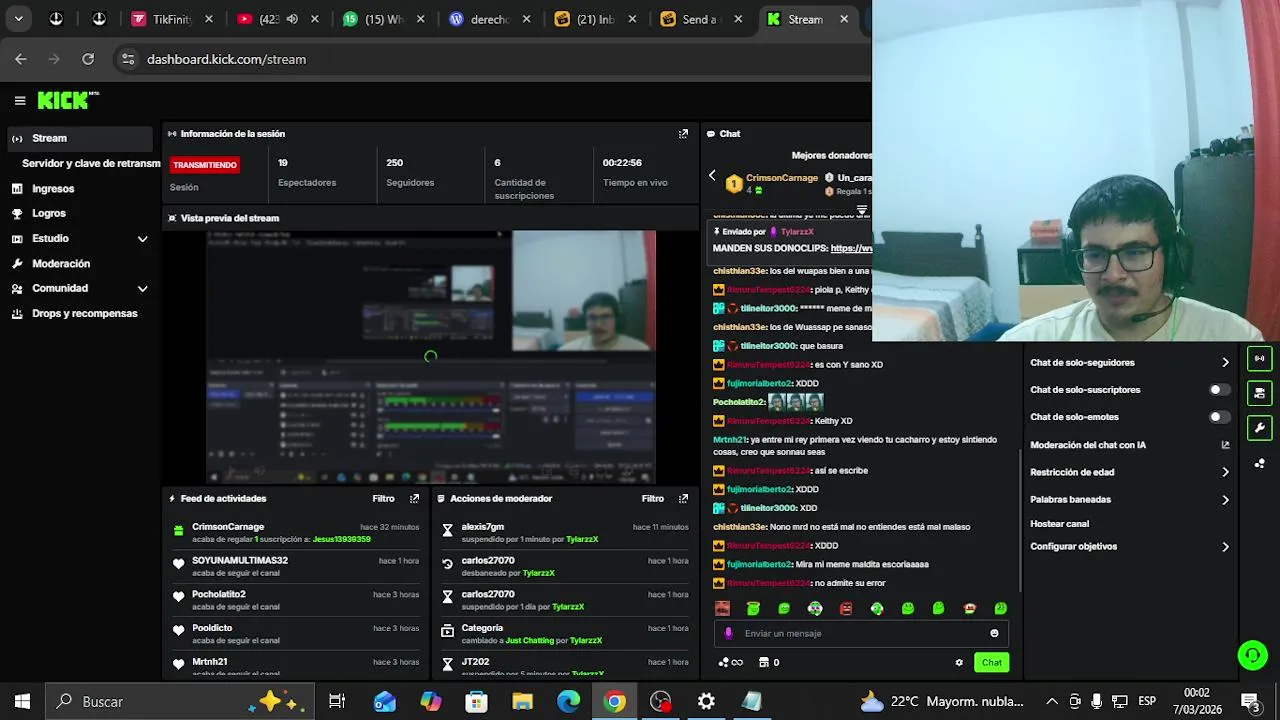Click the TRANSMITIENDO status badge
Viewport: 1280px width, 720px height.
[x=205, y=165]
